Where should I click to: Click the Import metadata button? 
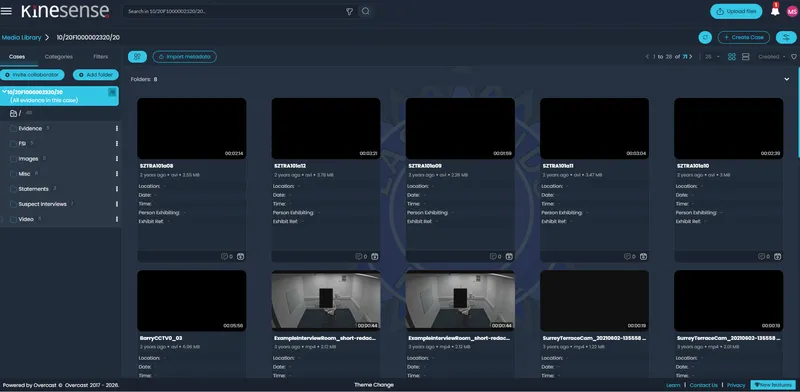[x=185, y=57]
